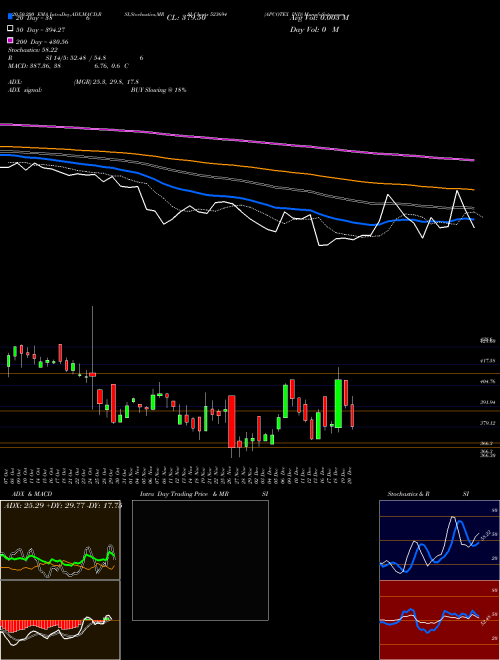Click the ADX indicator chart panel
This screenshot has width=500, height=660.
click(60, 540)
